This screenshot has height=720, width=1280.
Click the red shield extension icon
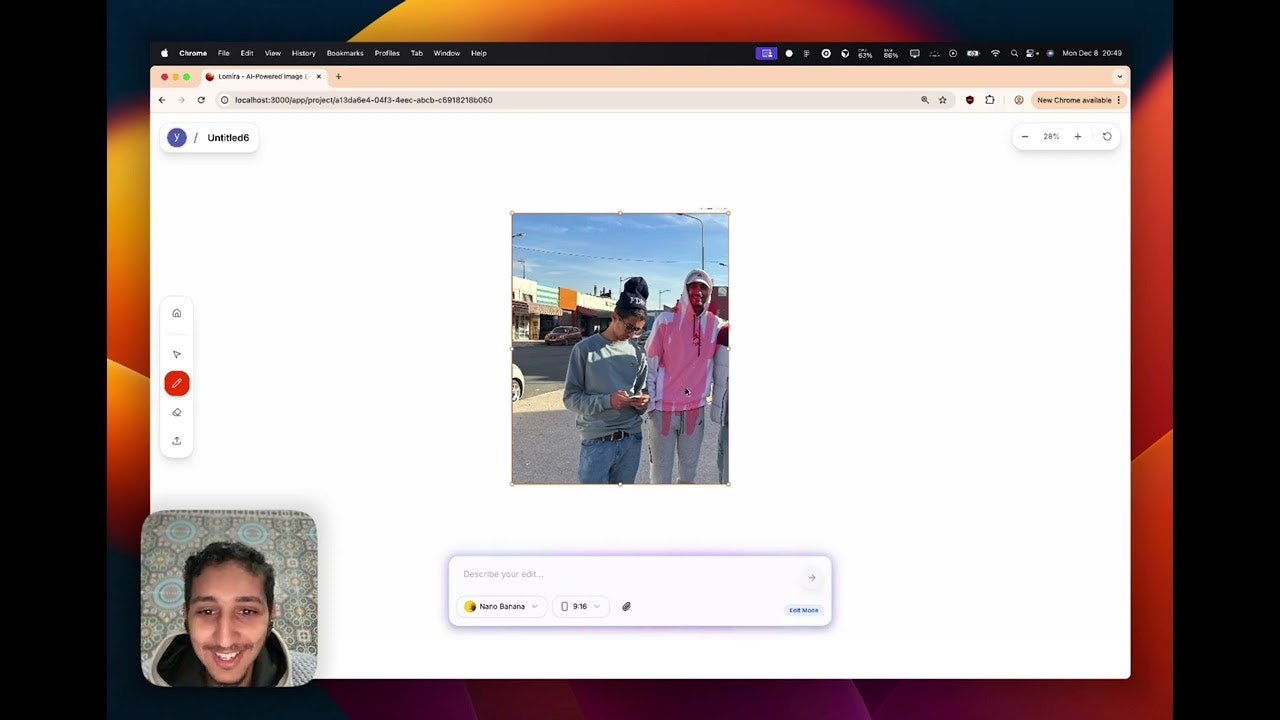coord(969,100)
